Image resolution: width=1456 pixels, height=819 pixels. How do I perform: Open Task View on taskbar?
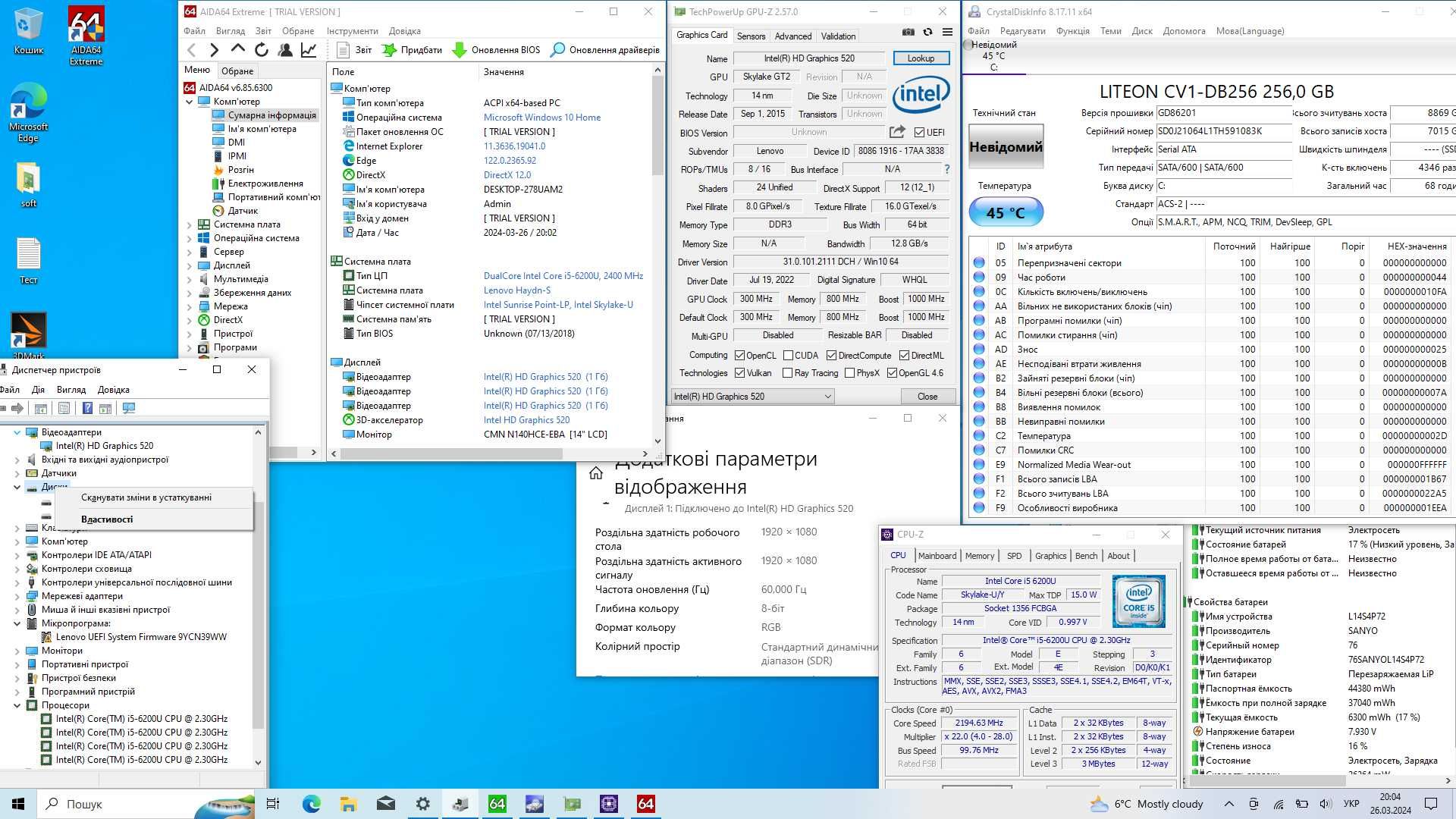pyautogui.click(x=273, y=804)
